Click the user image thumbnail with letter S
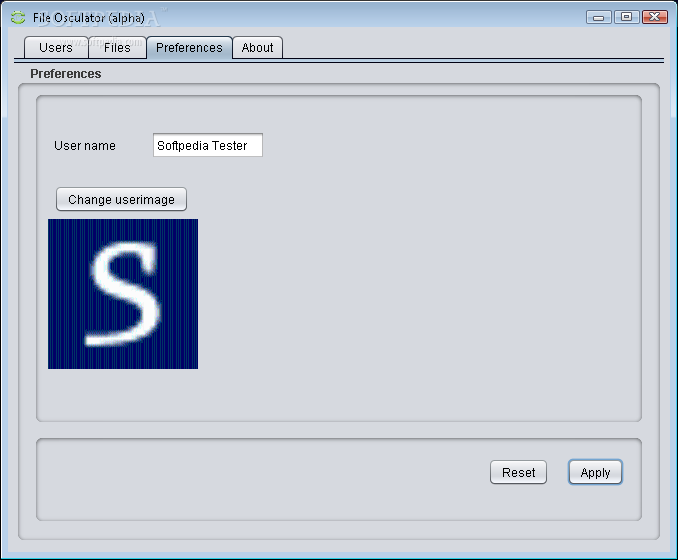 coord(123,294)
